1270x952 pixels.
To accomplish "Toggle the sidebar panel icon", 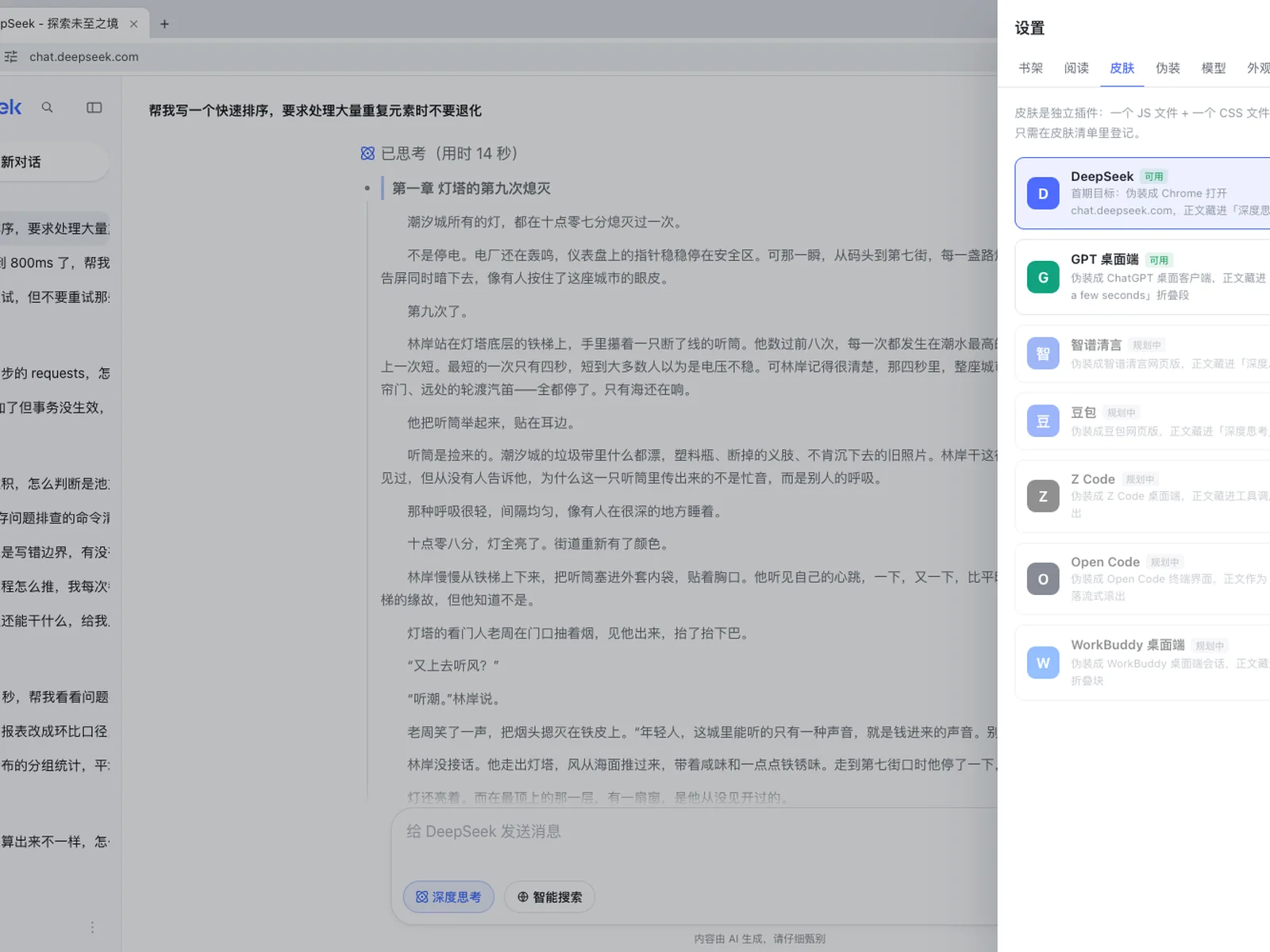I will click(x=94, y=107).
